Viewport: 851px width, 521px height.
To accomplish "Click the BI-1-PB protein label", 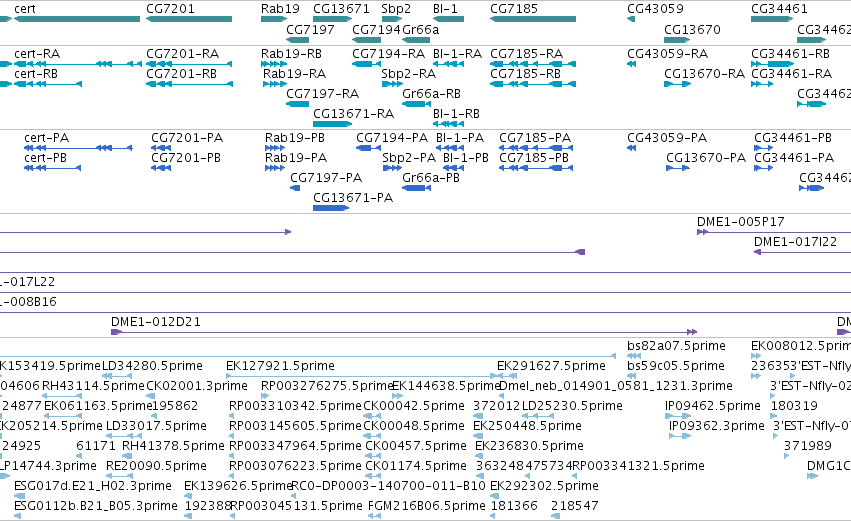I will (466, 158).
